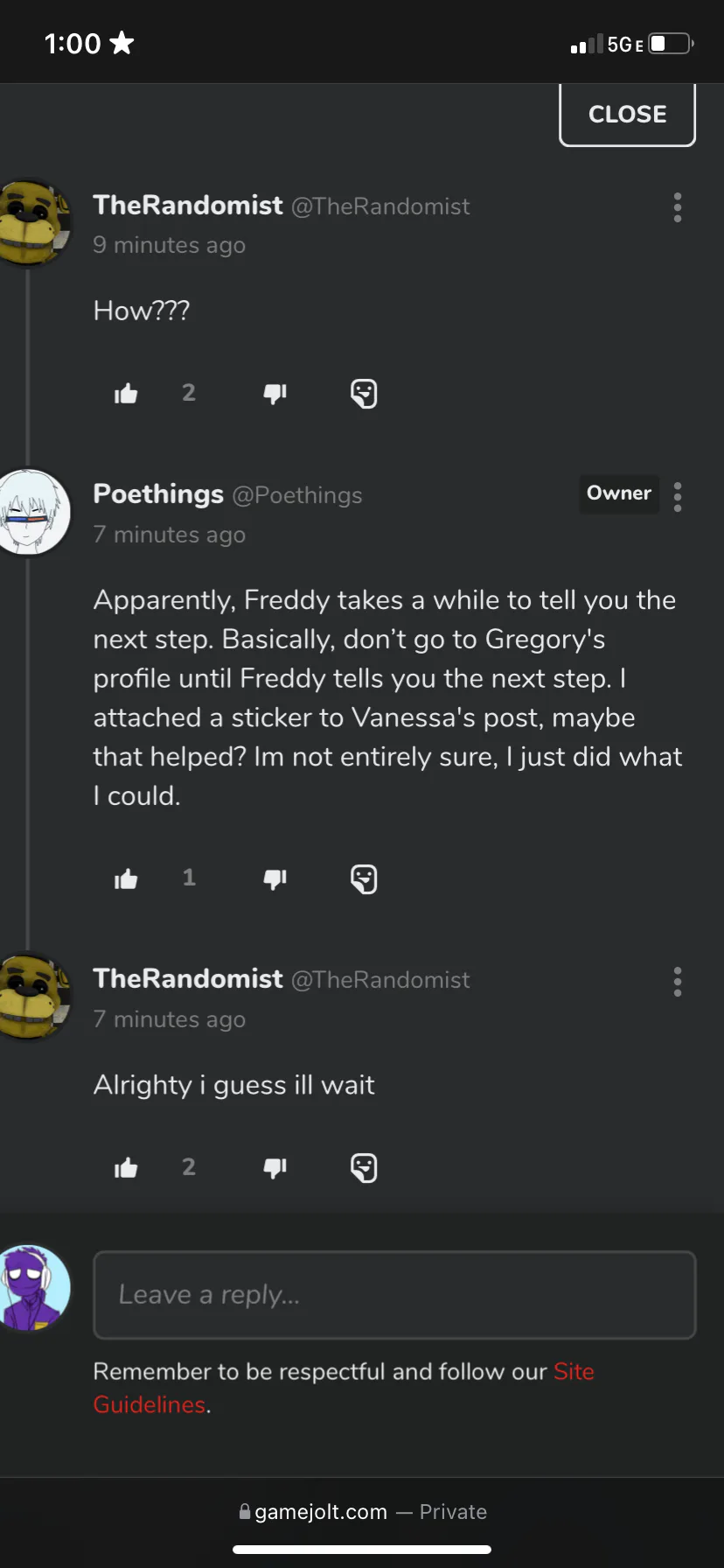
Task: Tap the gamejolt.com address bar
Action: (362, 1511)
